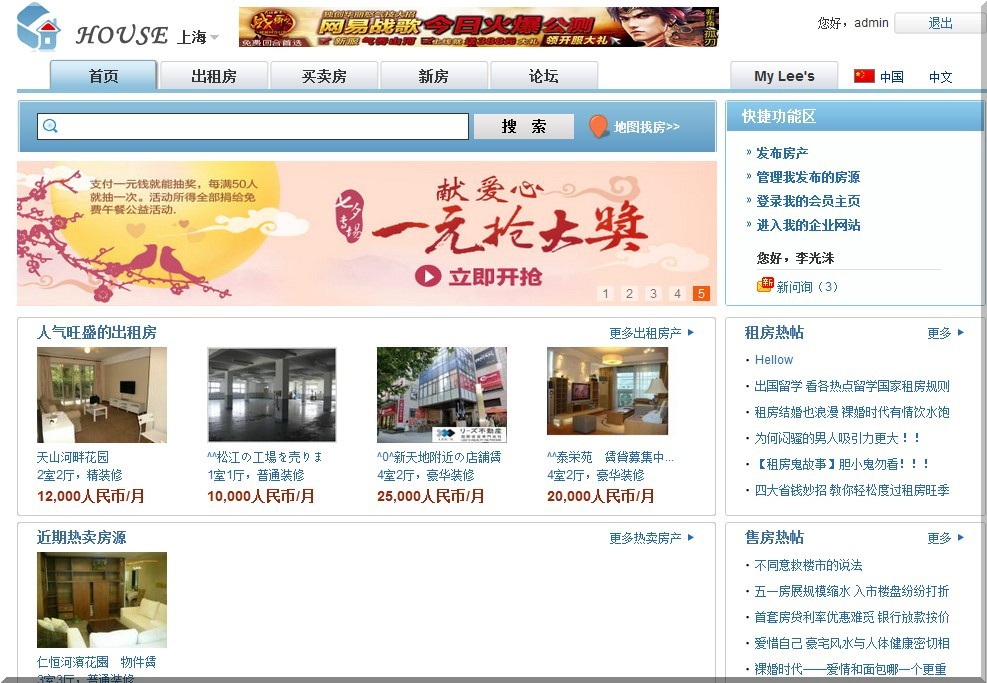
Task: Click the new inquiries 新 badge icon
Action: pos(765,286)
